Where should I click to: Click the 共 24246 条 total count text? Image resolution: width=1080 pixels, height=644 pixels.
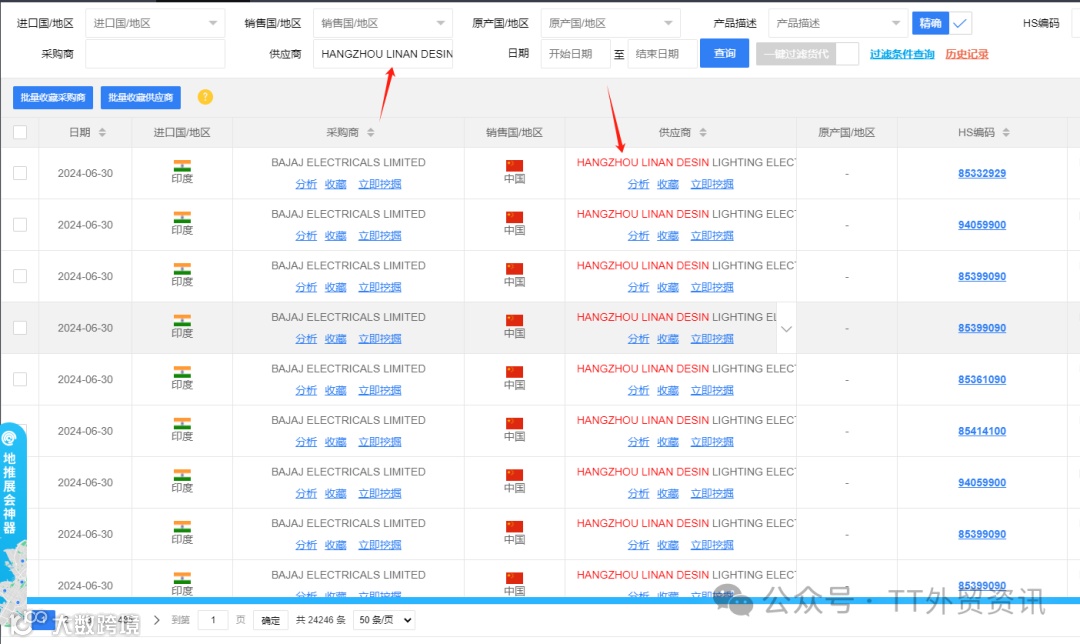pos(320,620)
